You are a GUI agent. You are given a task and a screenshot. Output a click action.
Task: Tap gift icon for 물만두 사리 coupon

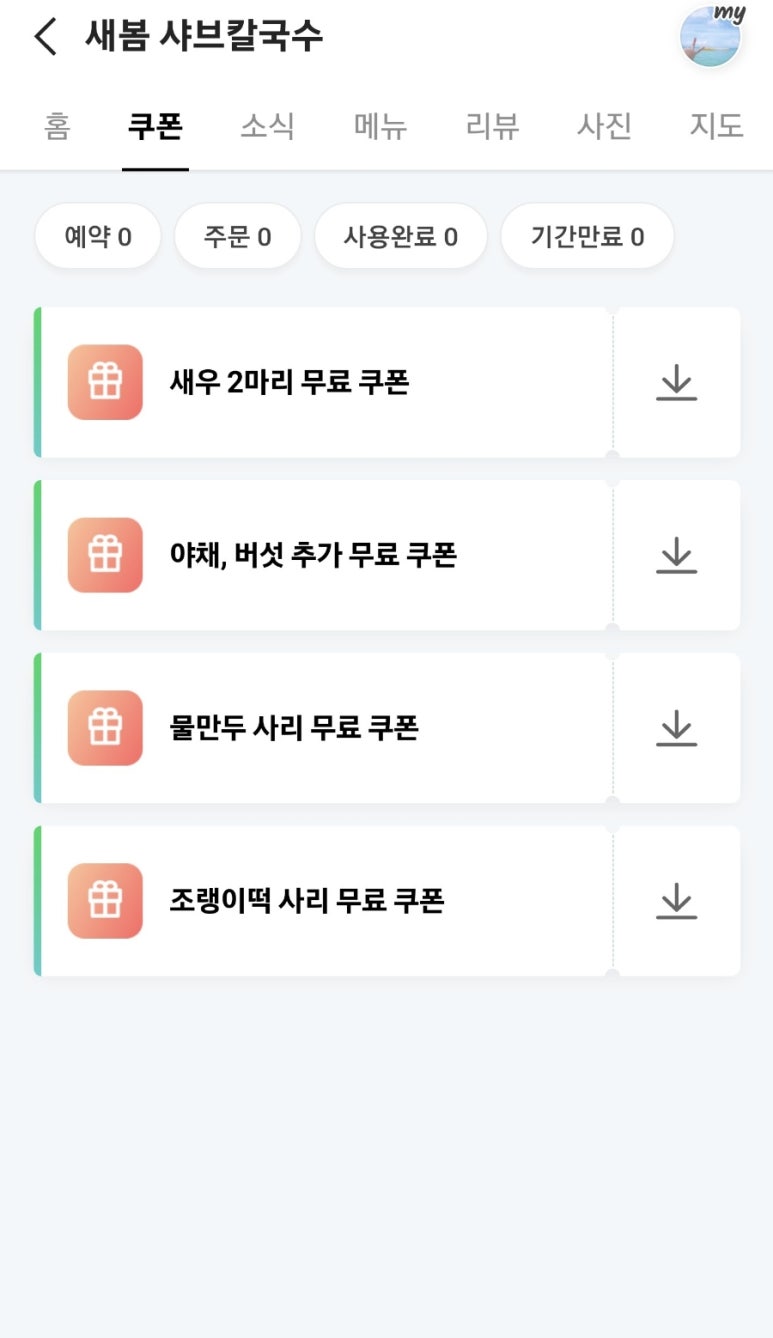pyautogui.click(x=105, y=728)
